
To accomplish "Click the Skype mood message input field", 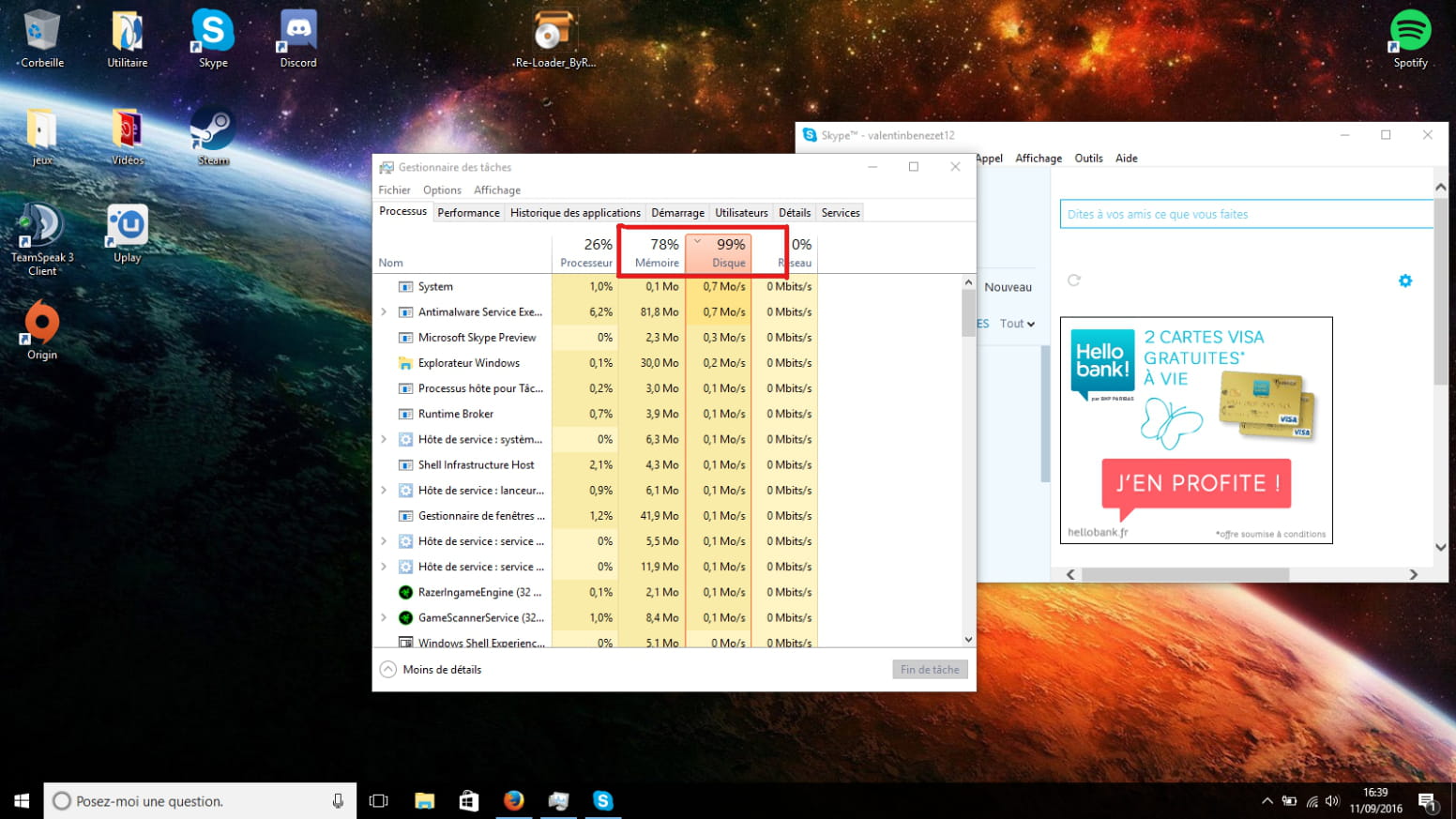I will pos(1246,215).
